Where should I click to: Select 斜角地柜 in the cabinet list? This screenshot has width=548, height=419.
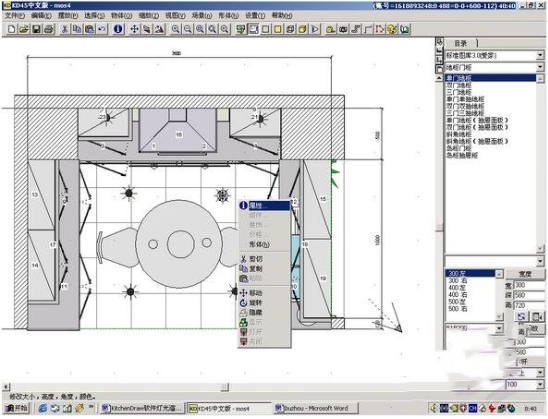[x=459, y=135]
